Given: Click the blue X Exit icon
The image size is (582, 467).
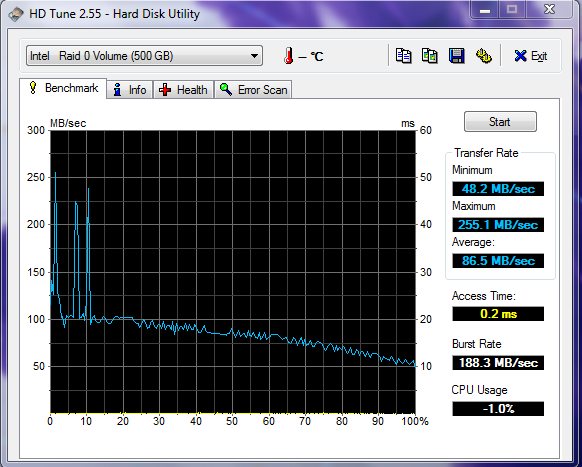Looking at the screenshot, I should pos(520,56).
